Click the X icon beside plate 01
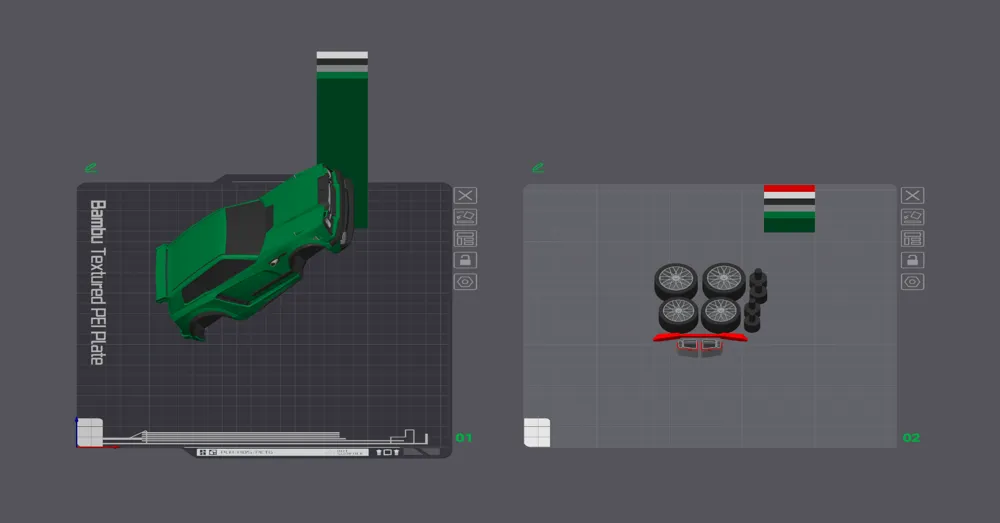This screenshot has height=523, width=1000. coord(465,195)
